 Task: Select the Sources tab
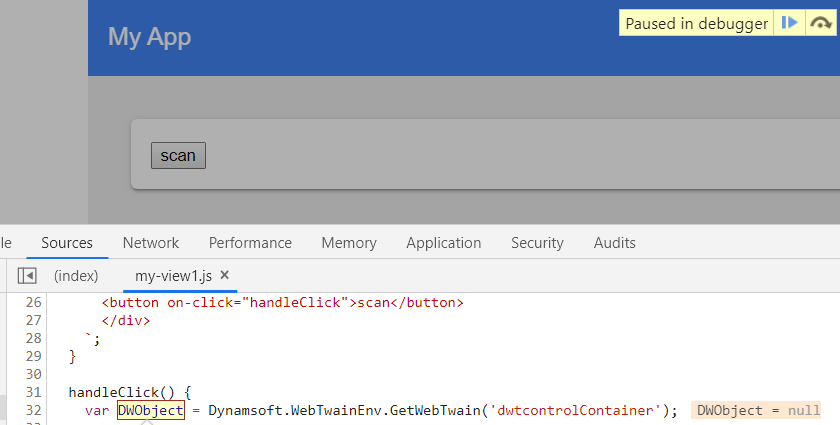pyautogui.click(x=67, y=243)
